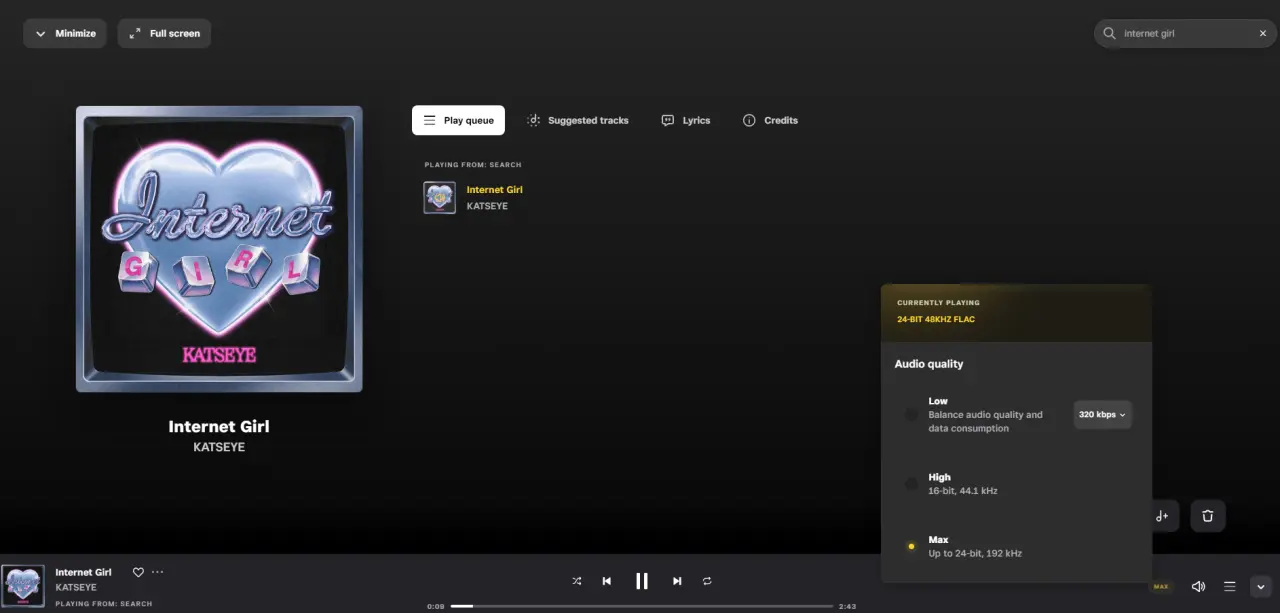Screen dimensions: 1280x613
Task: Toggle repeat mode
Action: tap(707, 581)
